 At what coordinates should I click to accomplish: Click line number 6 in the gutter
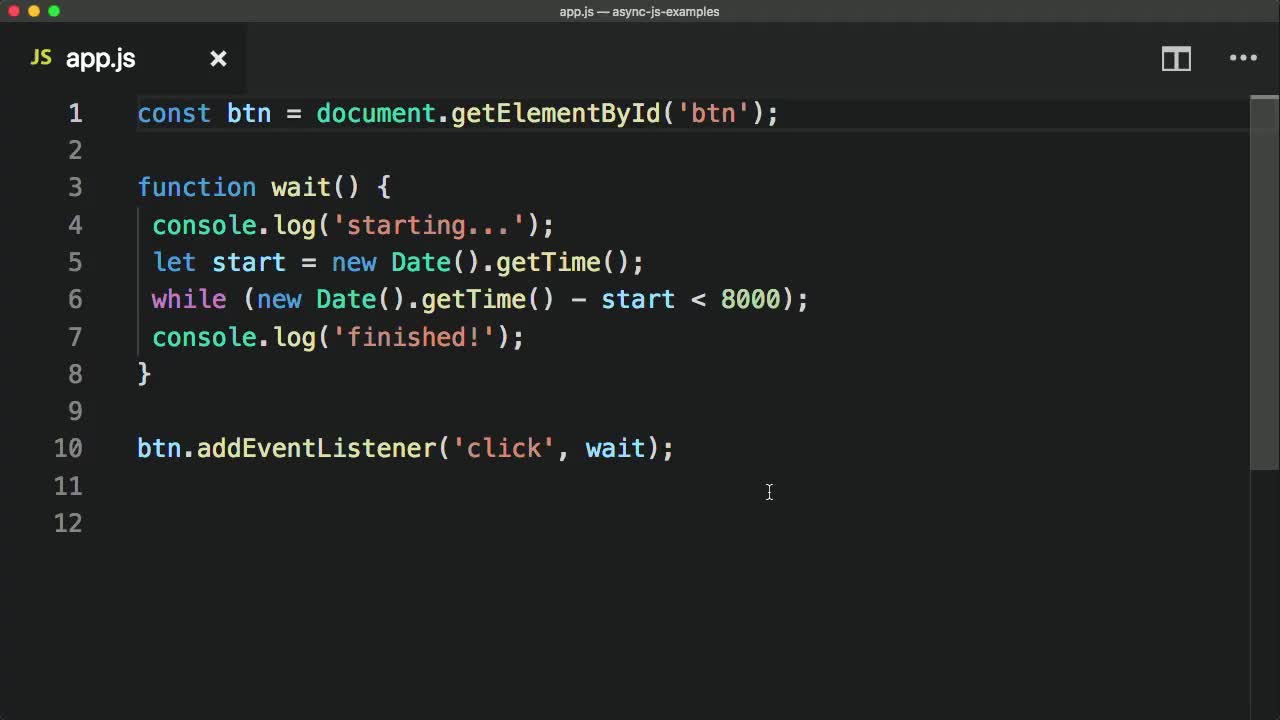(75, 299)
